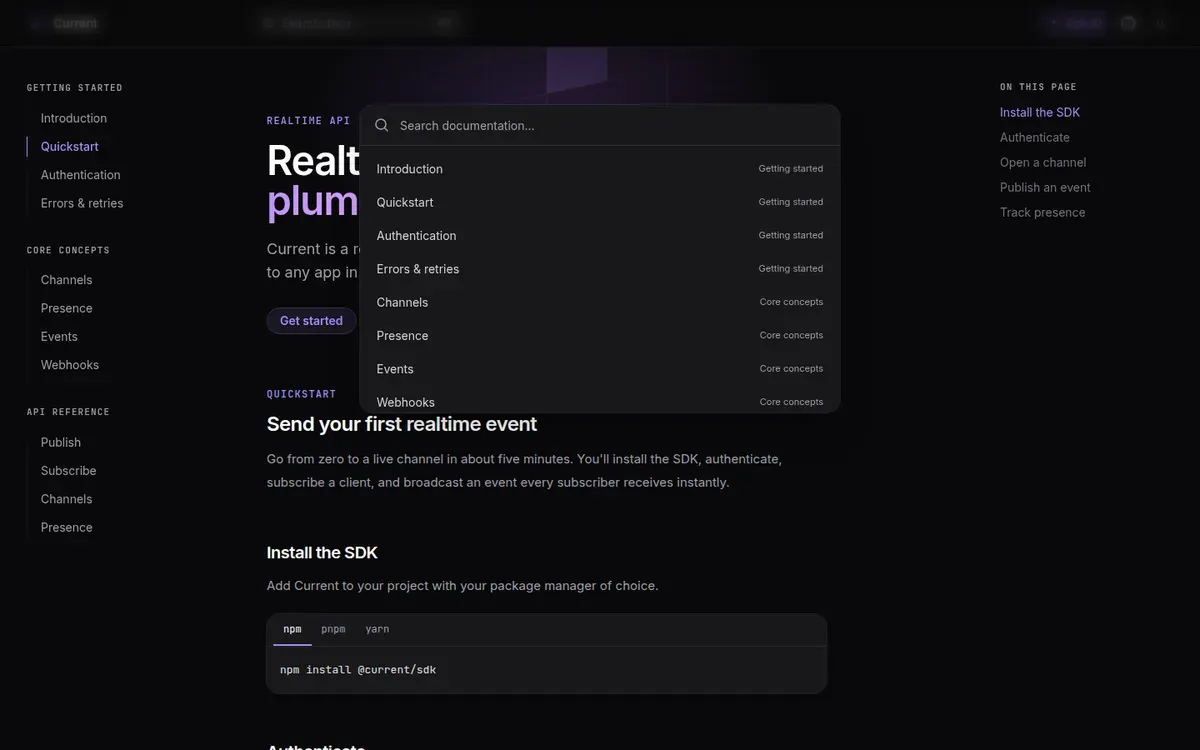
Task: Open Presence under Core Concepts in the sidebar
Action: (x=67, y=308)
